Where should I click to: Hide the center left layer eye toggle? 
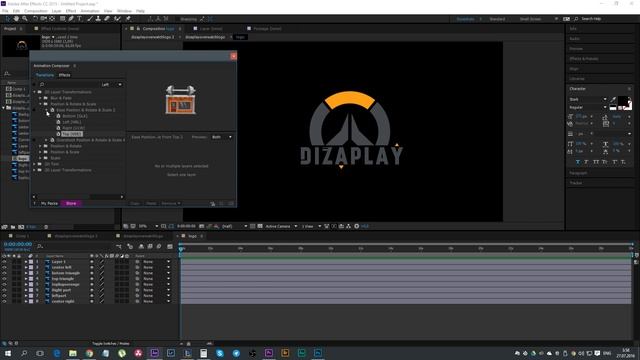click(x=4, y=267)
